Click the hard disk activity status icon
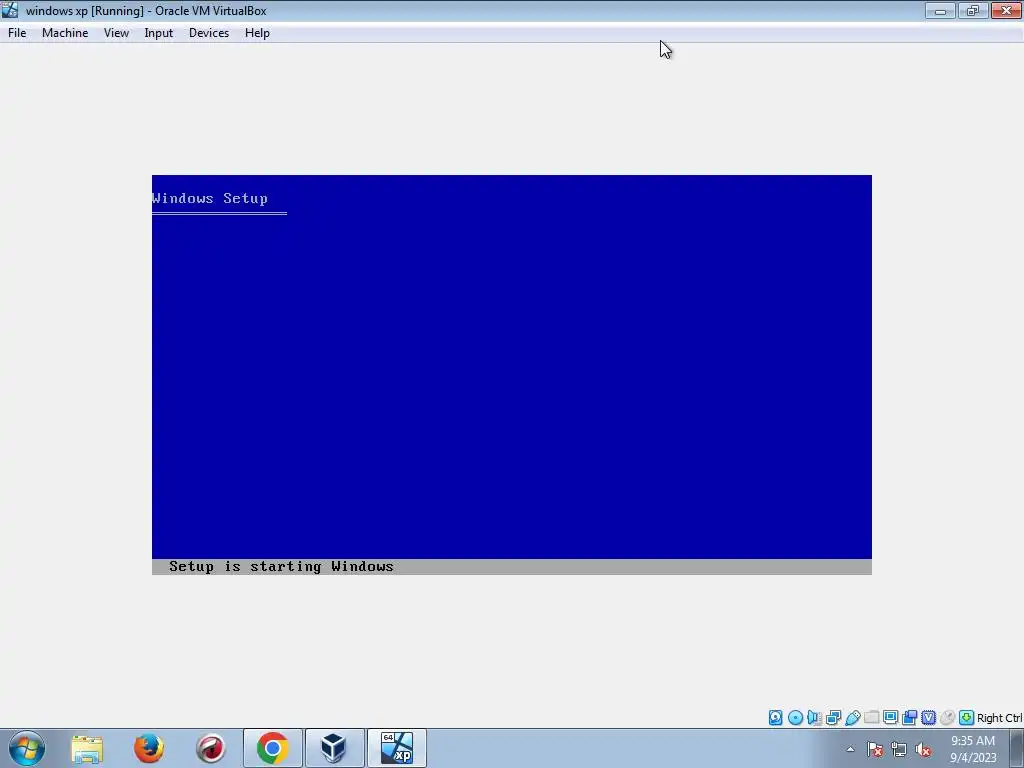This screenshot has height=768, width=1024. tap(775, 718)
